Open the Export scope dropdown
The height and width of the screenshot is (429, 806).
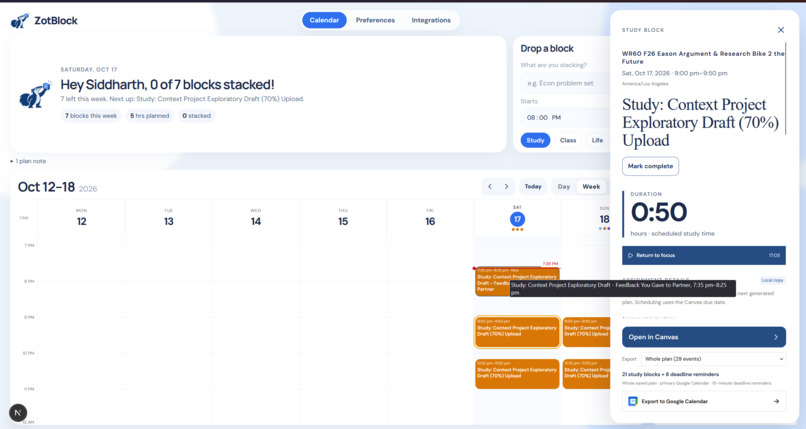[713, 359]
